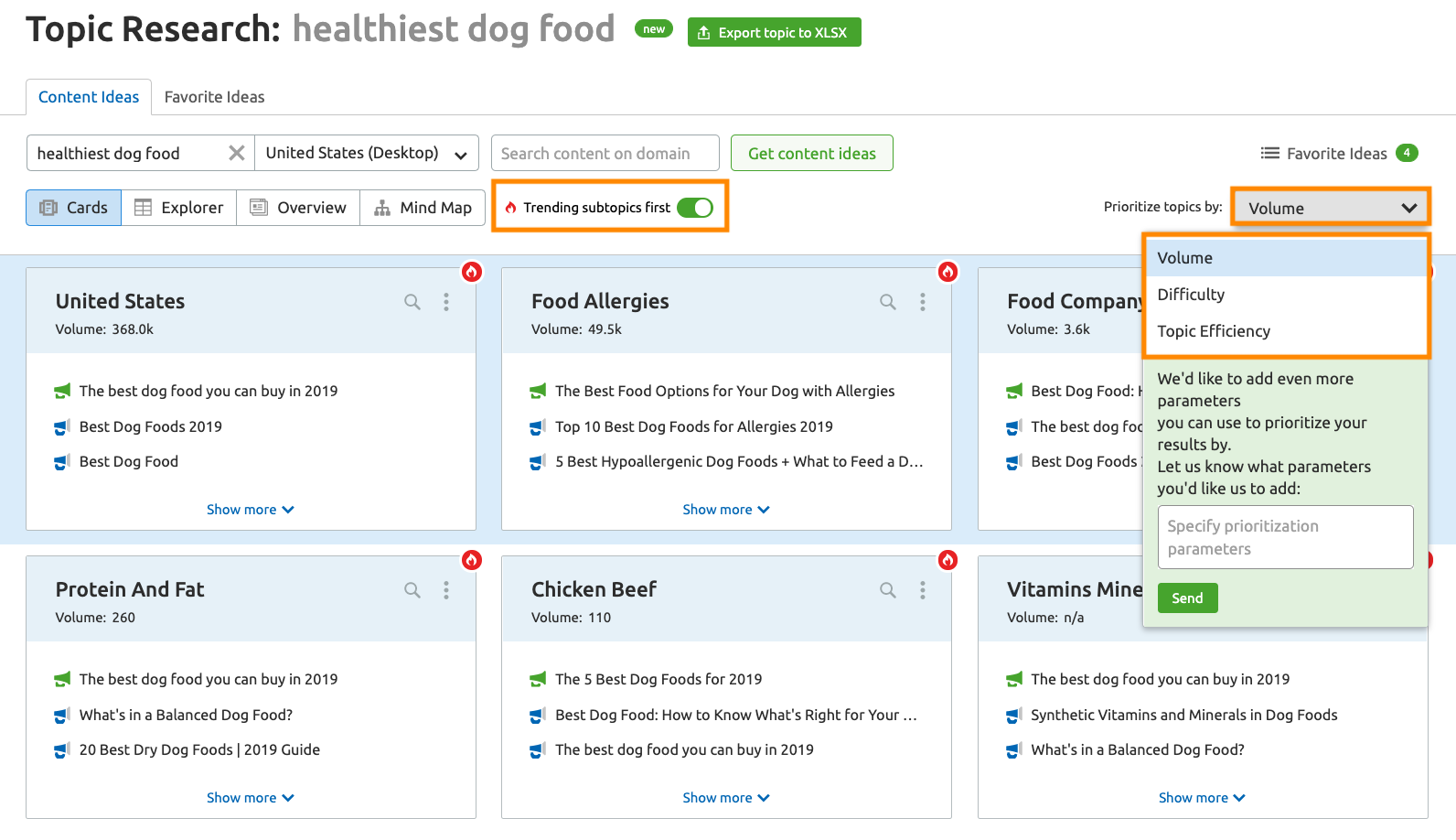Viewport: 1456px width, 840px height.
Task: Switch to the Favorite Ideas tab
Action: [214, 97]
